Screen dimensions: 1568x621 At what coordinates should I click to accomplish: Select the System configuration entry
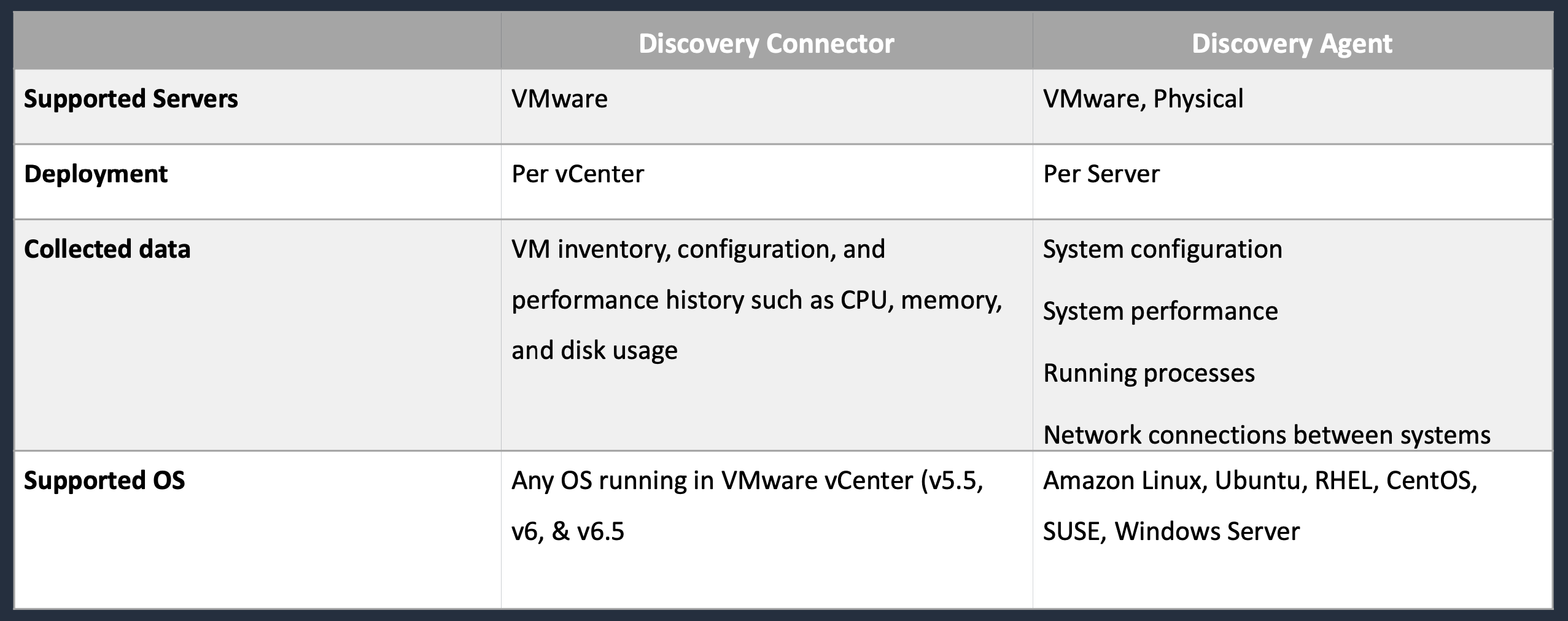(x=1163, y=249)
